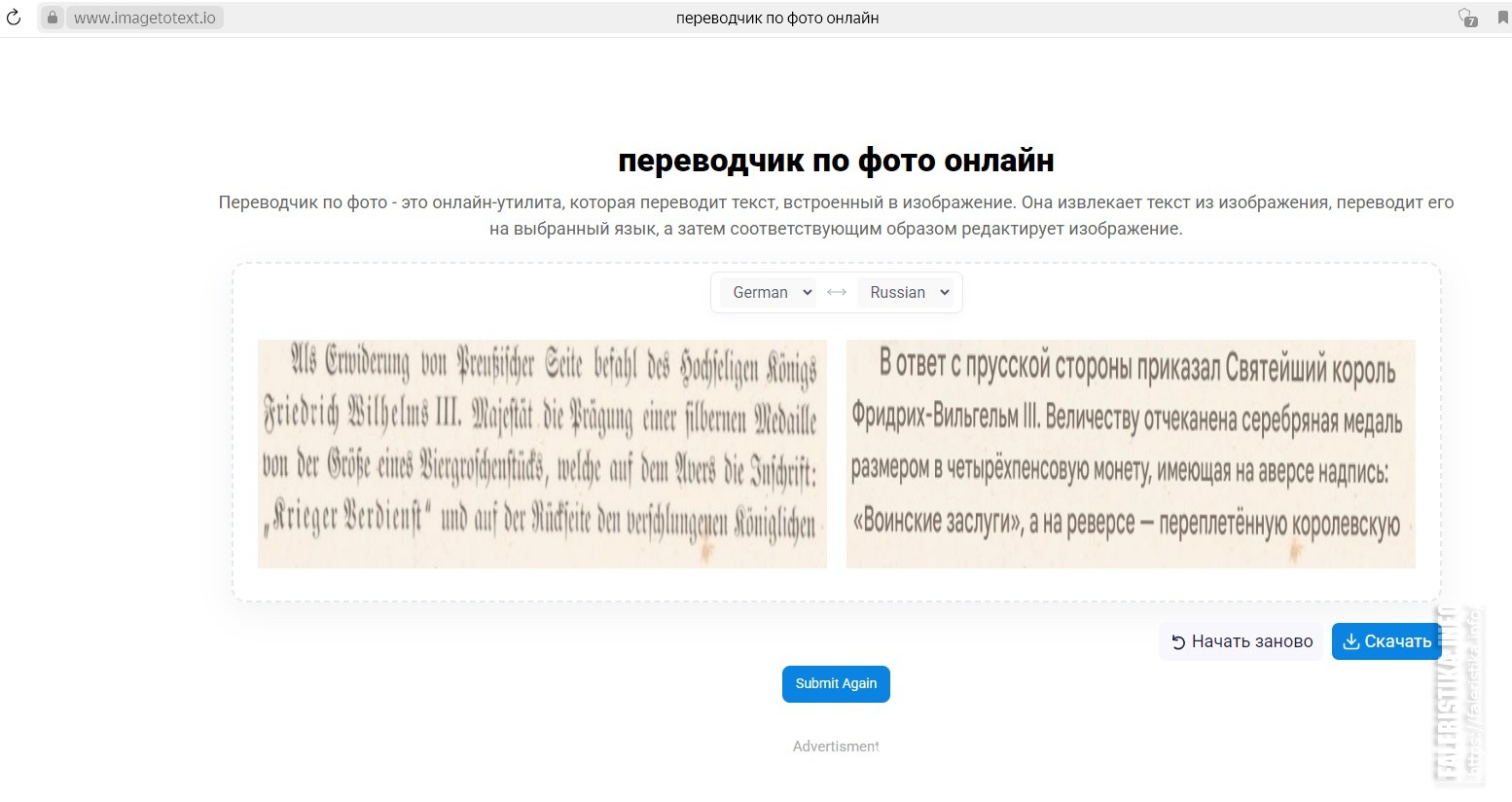Click the description paragraph starting Переводчик по фото
Image resolution: width=1512 pixels, height=802 pixels.
(836, 215)
